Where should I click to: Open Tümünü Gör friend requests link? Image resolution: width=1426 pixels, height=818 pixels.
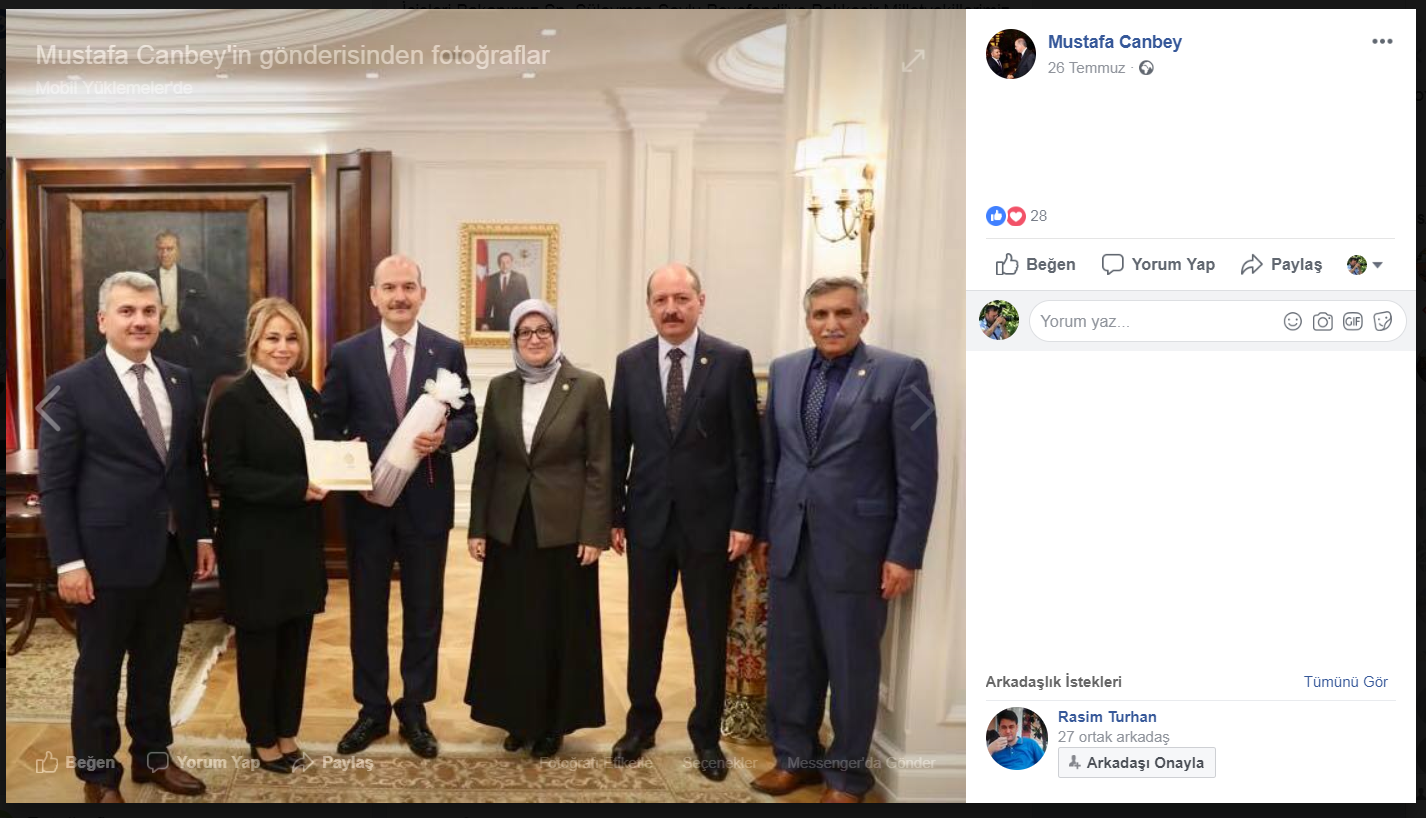pyautogui.click(x=1346, y=682)
